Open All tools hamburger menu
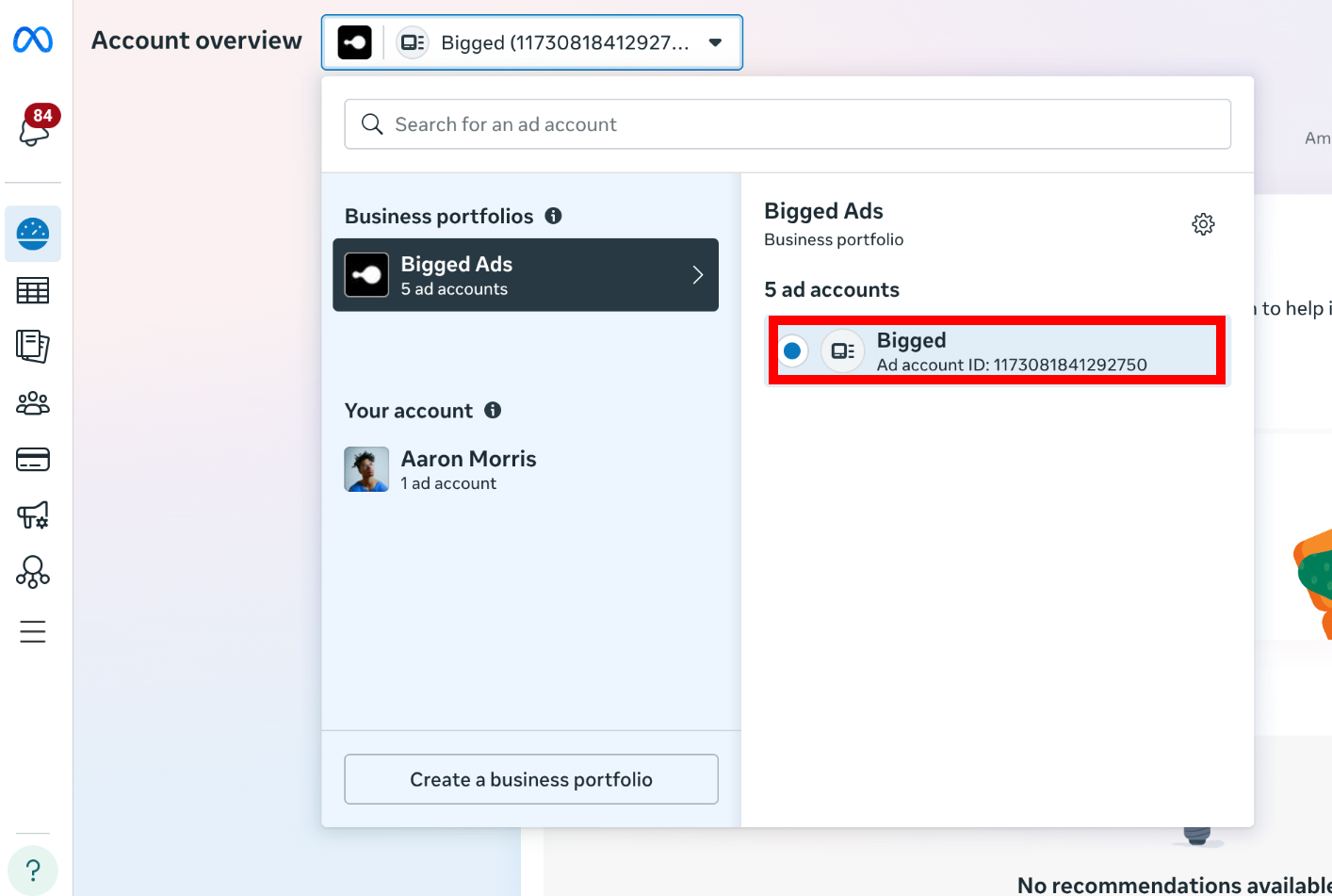The image size is (1332, 896). coord(33,631)
